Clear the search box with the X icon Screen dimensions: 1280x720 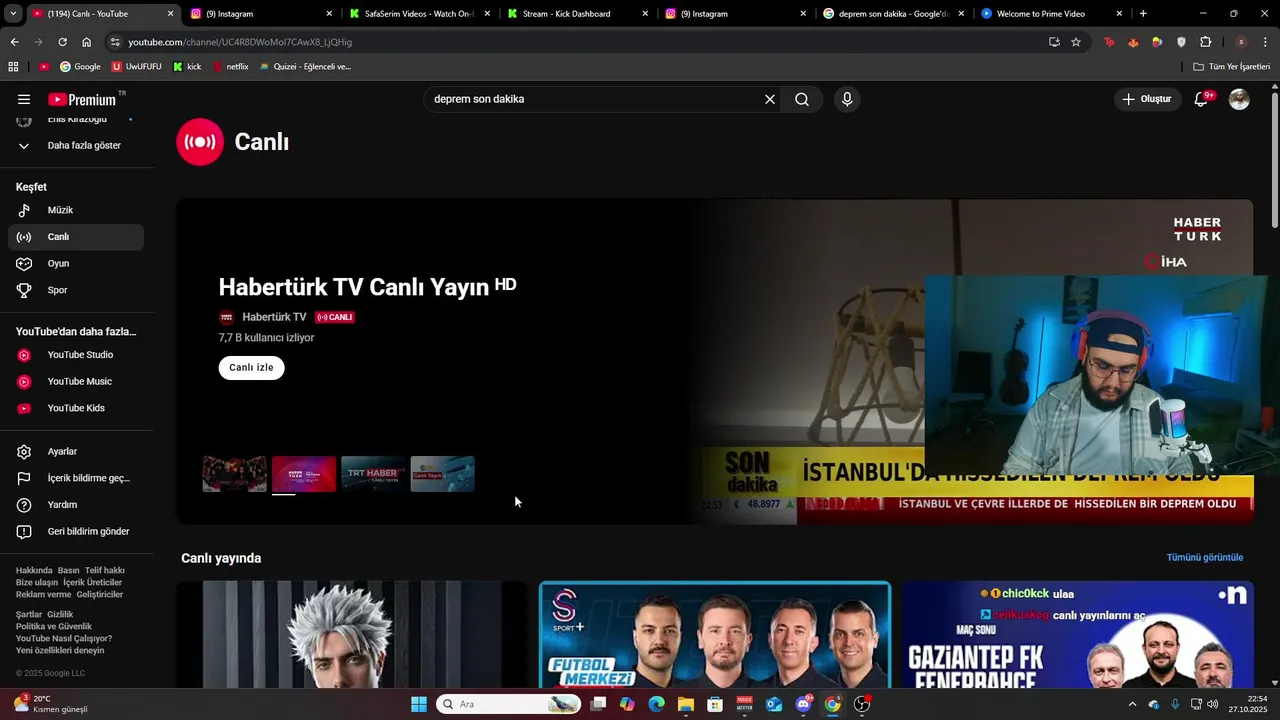coord(770,99)
